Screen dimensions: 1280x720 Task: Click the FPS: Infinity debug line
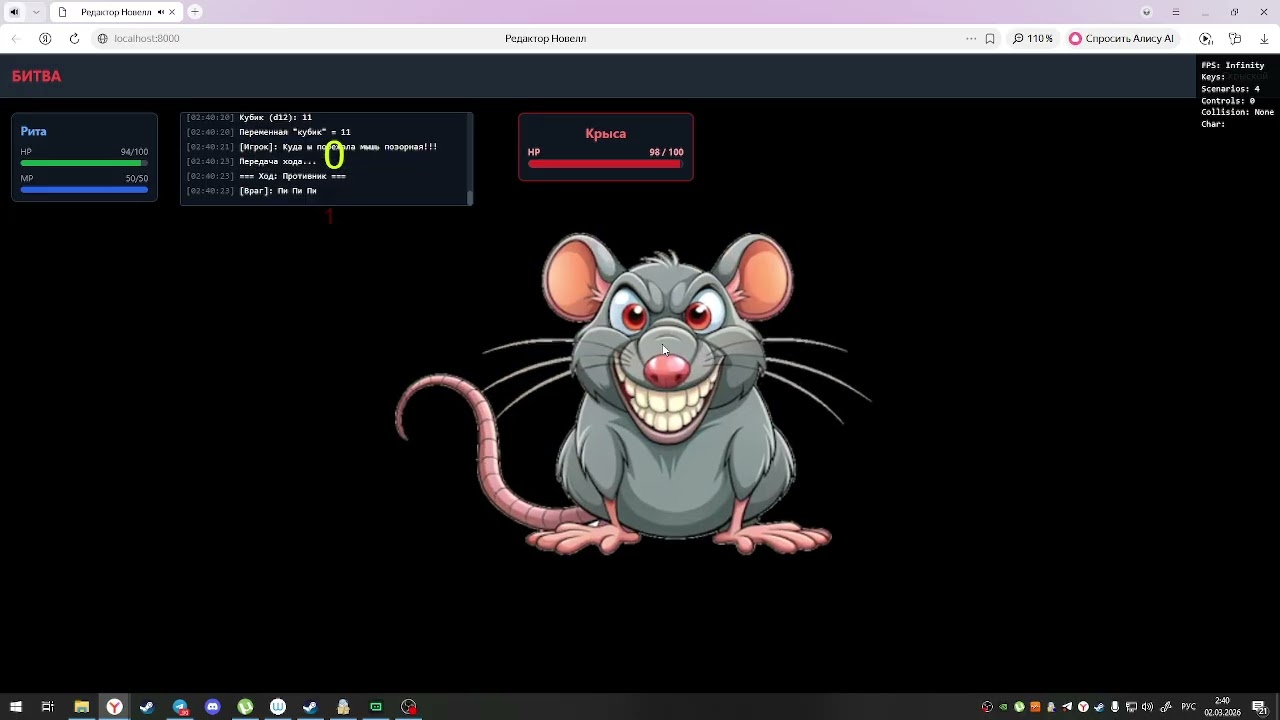coord(1232,65)
